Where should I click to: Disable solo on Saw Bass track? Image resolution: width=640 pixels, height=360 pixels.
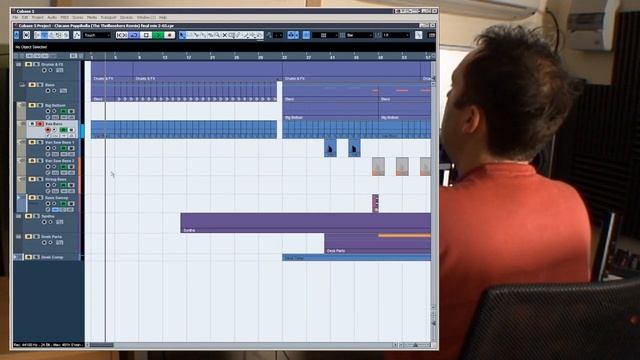(x=40, y=124)
